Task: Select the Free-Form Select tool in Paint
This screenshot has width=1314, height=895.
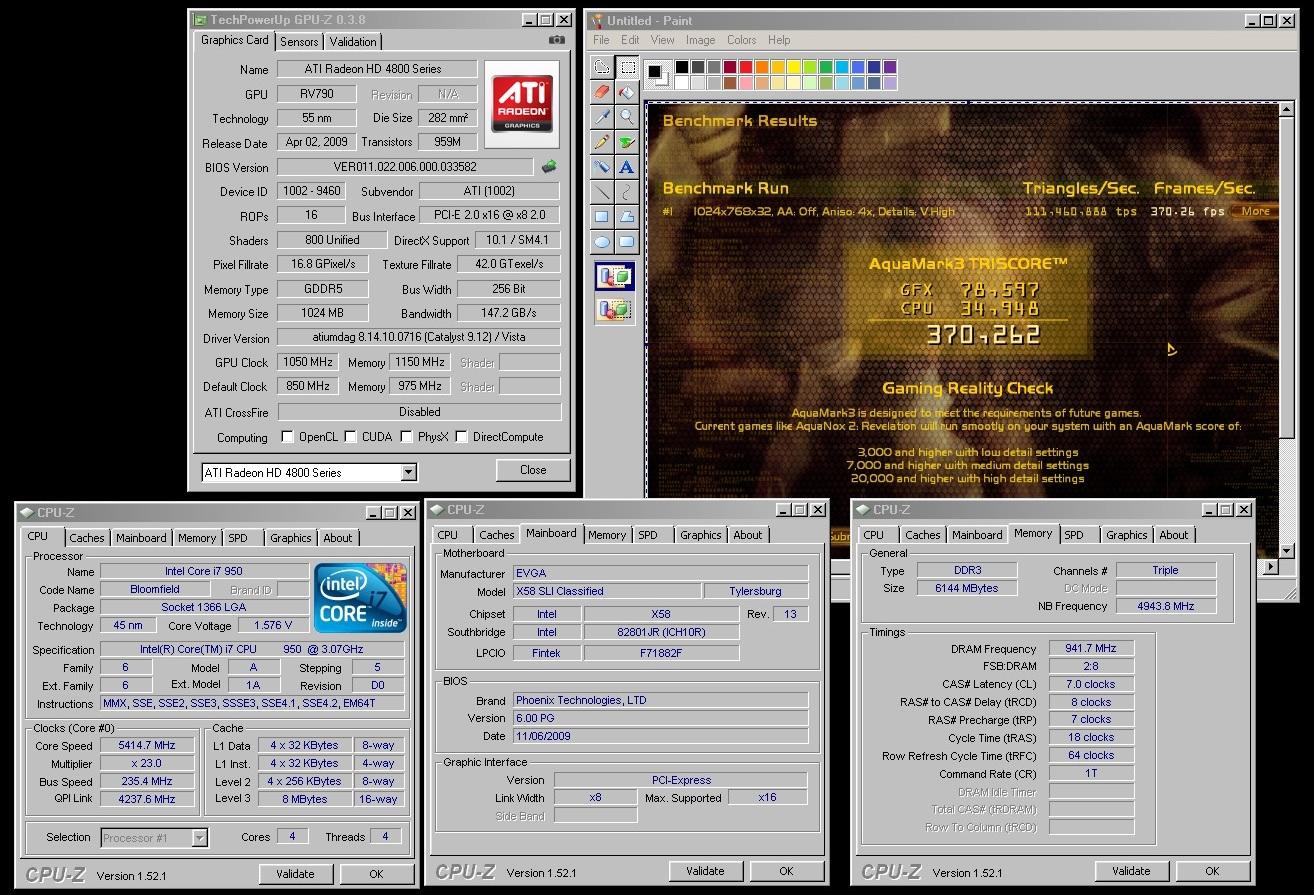Action: tap(602, 68)
